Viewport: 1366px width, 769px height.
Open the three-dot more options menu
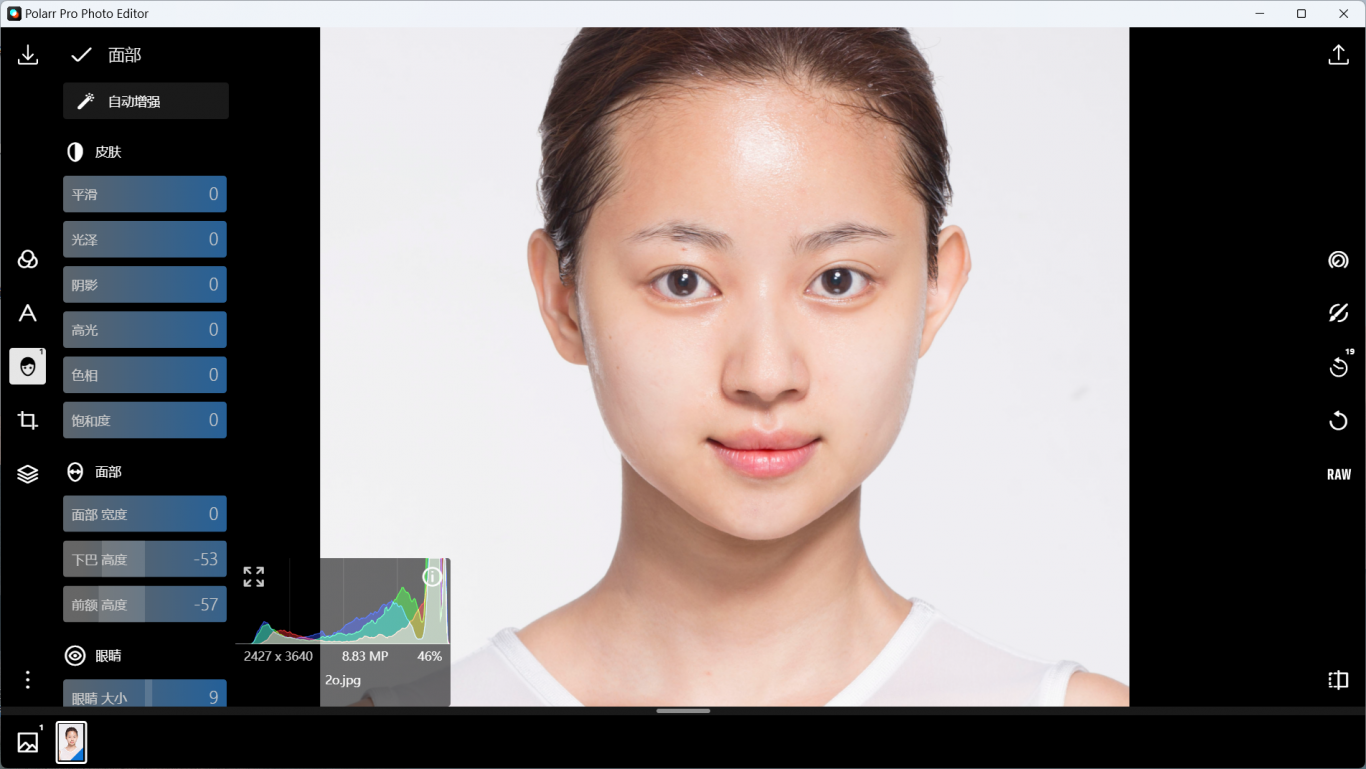(x=28, y=680)
